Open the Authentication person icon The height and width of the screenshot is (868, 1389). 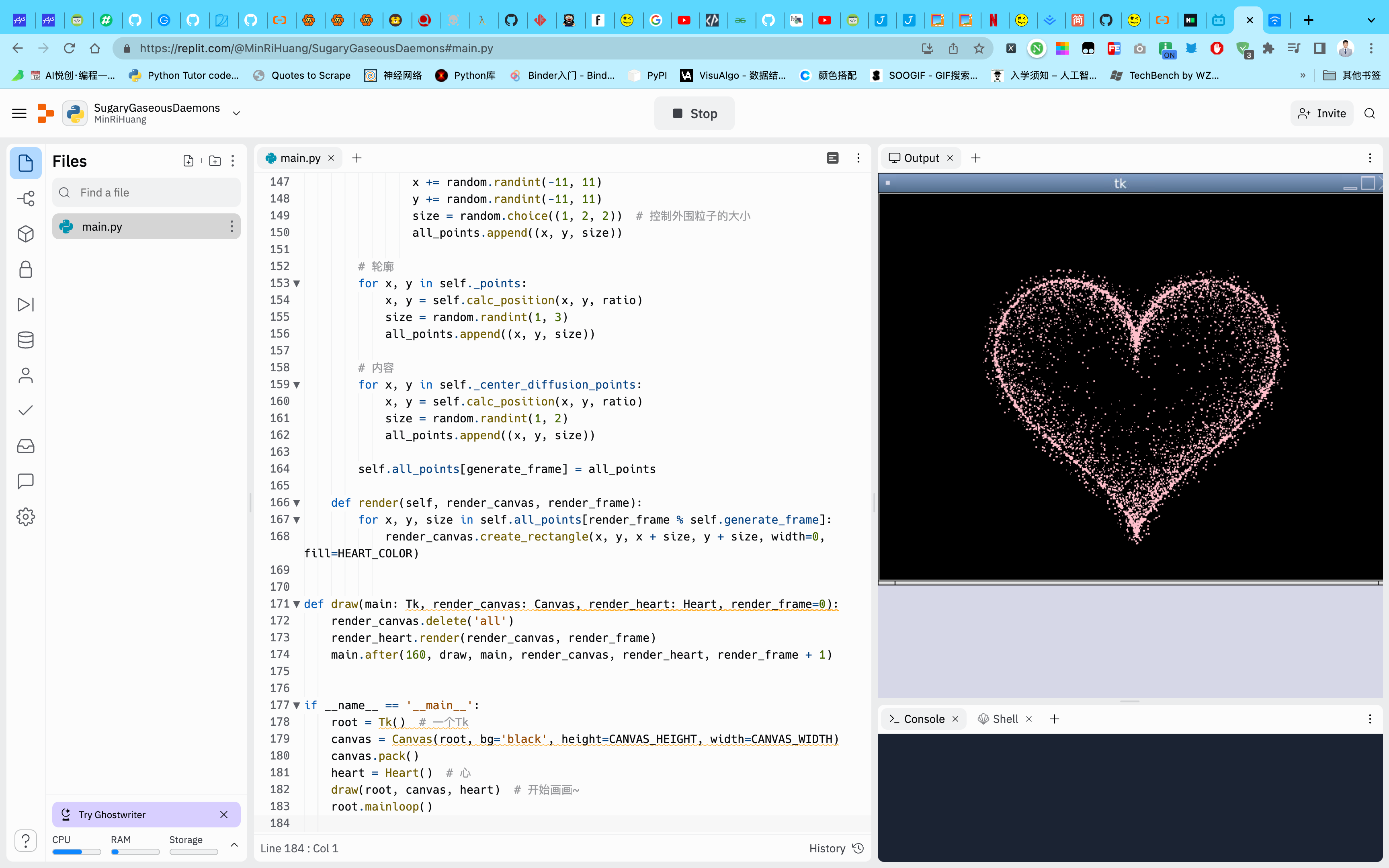click(x=25, y=375)
